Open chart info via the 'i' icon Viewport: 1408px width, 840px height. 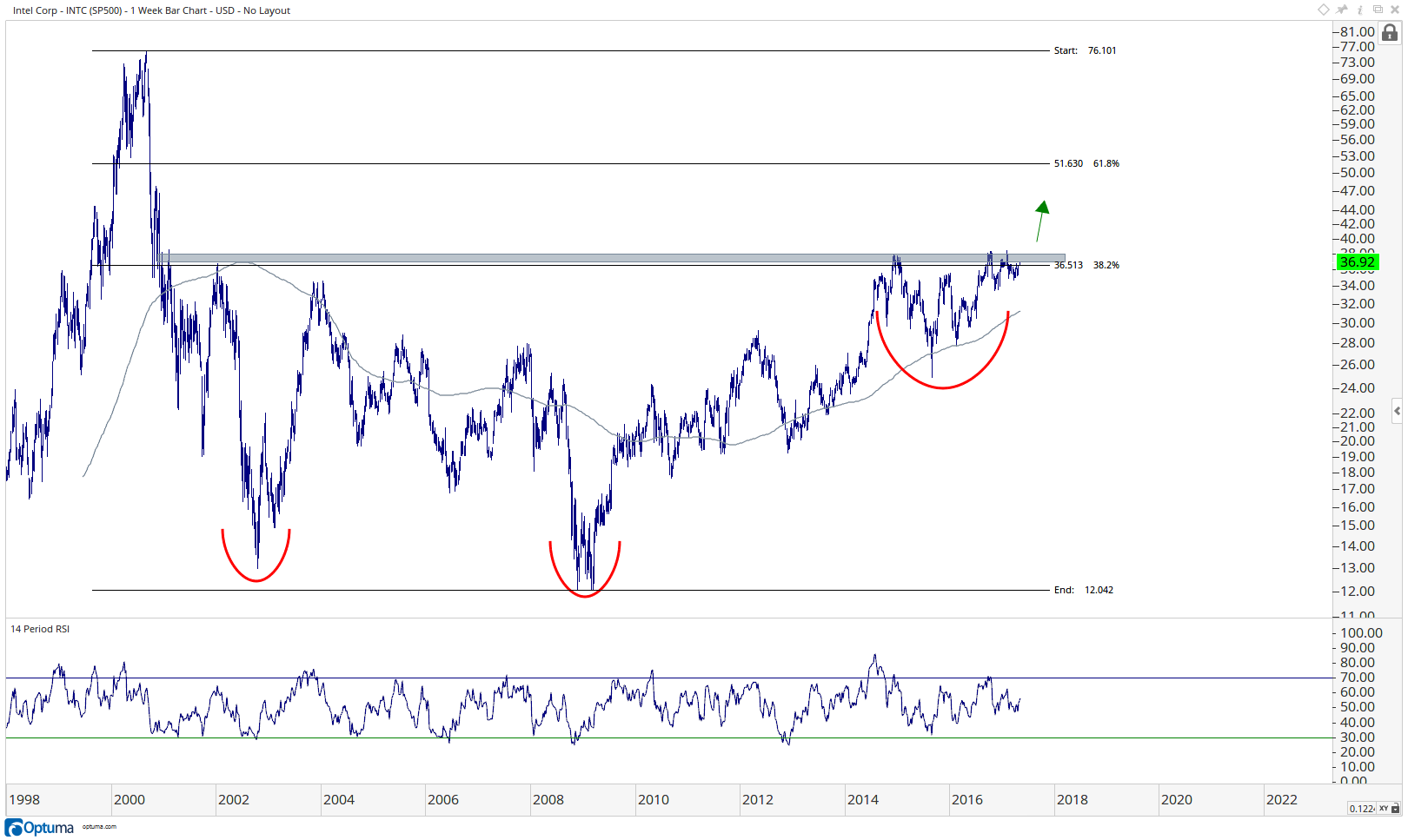1360,10
